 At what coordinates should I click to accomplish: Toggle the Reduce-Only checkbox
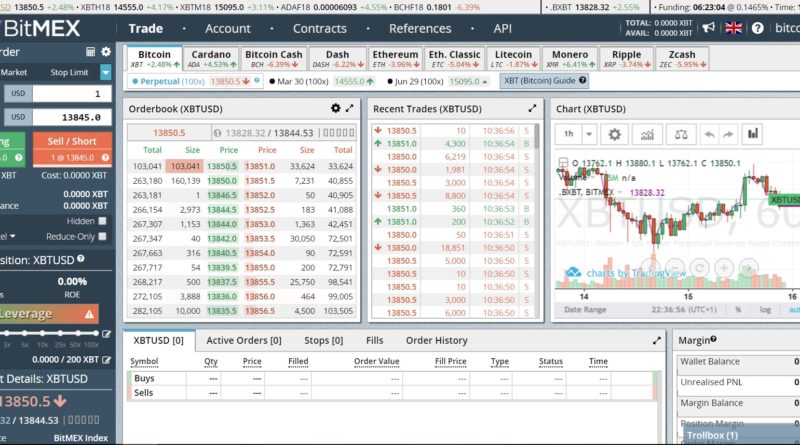102,236
